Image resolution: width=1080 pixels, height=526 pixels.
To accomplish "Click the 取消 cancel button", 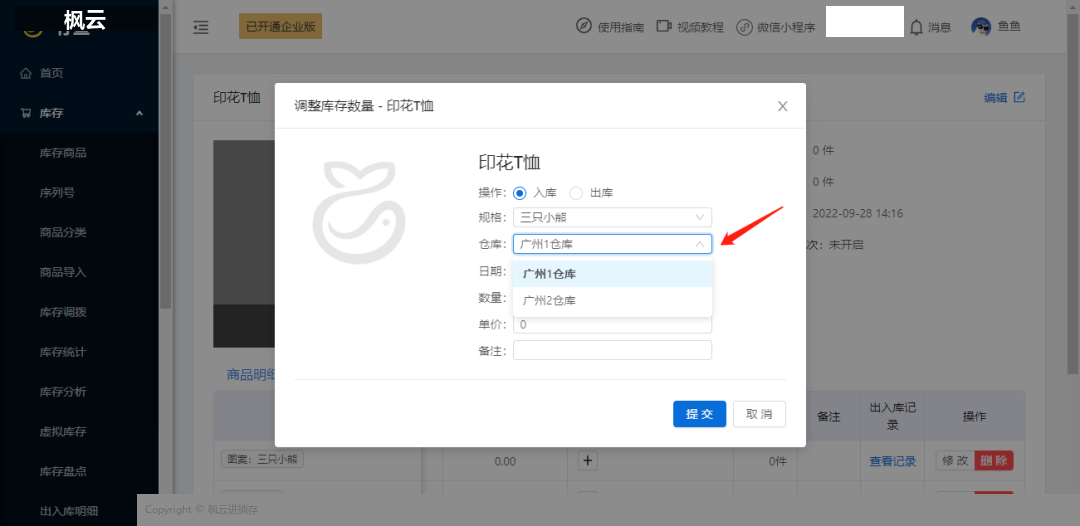I will click(759, 414).
